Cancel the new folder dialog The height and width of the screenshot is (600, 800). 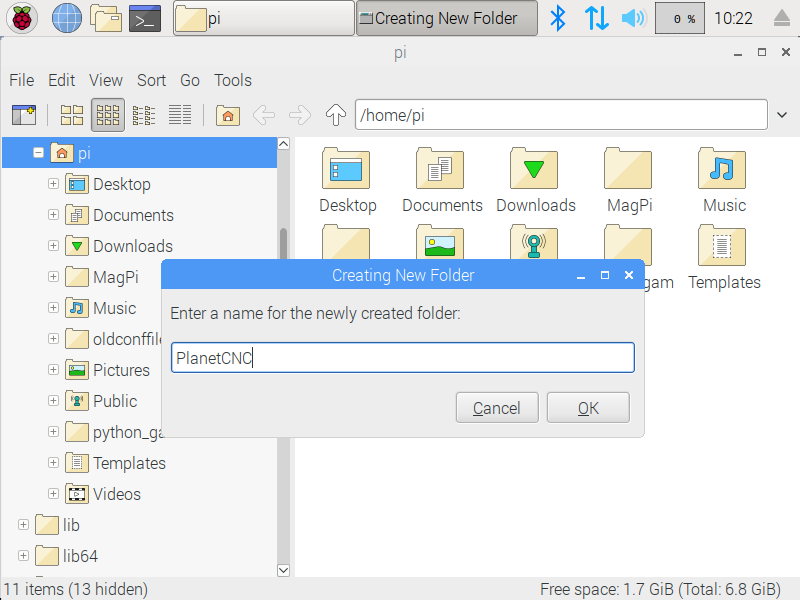(497, 408)
